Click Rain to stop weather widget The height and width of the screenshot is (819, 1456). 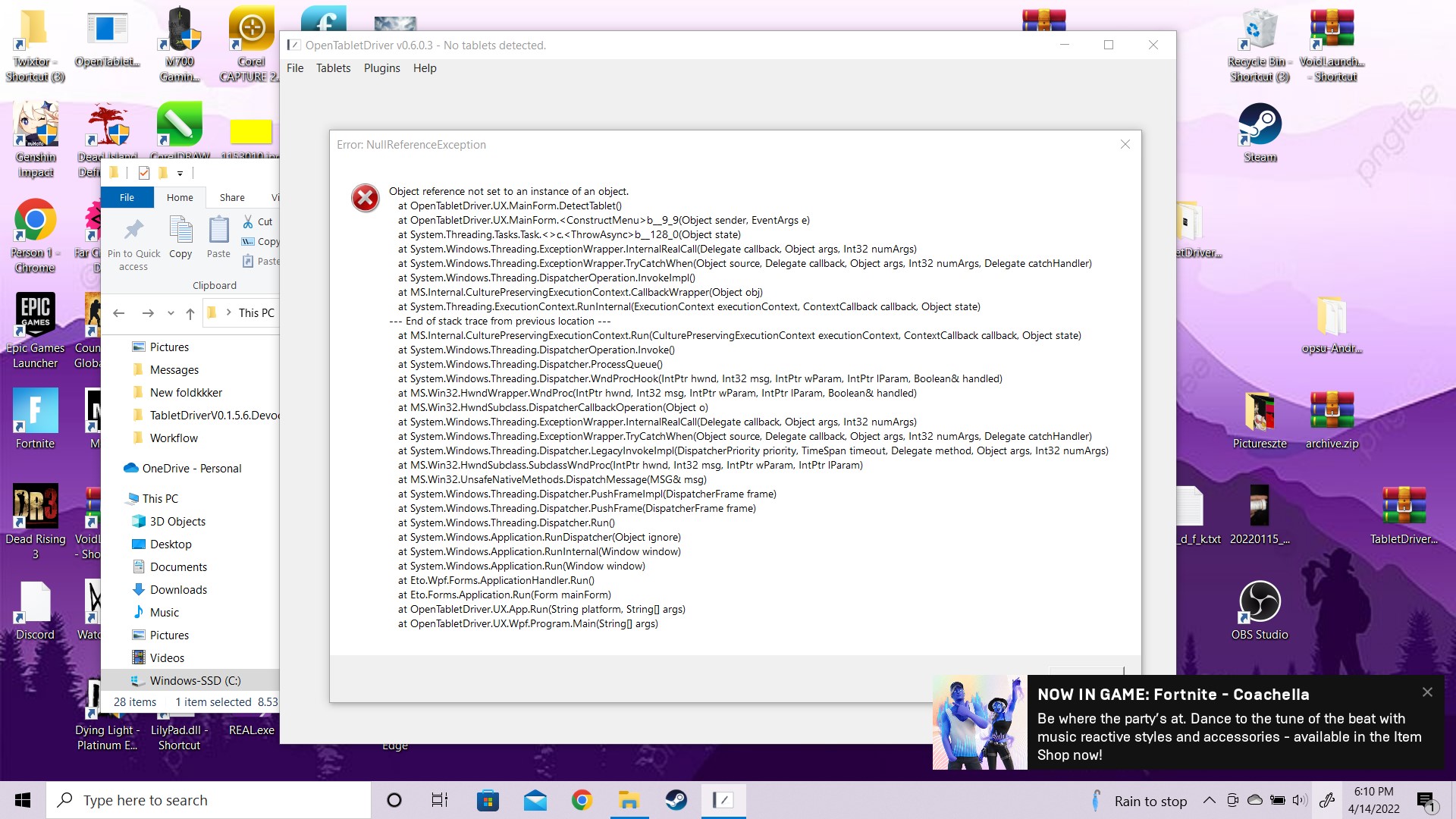click(x=1138, y=801)
